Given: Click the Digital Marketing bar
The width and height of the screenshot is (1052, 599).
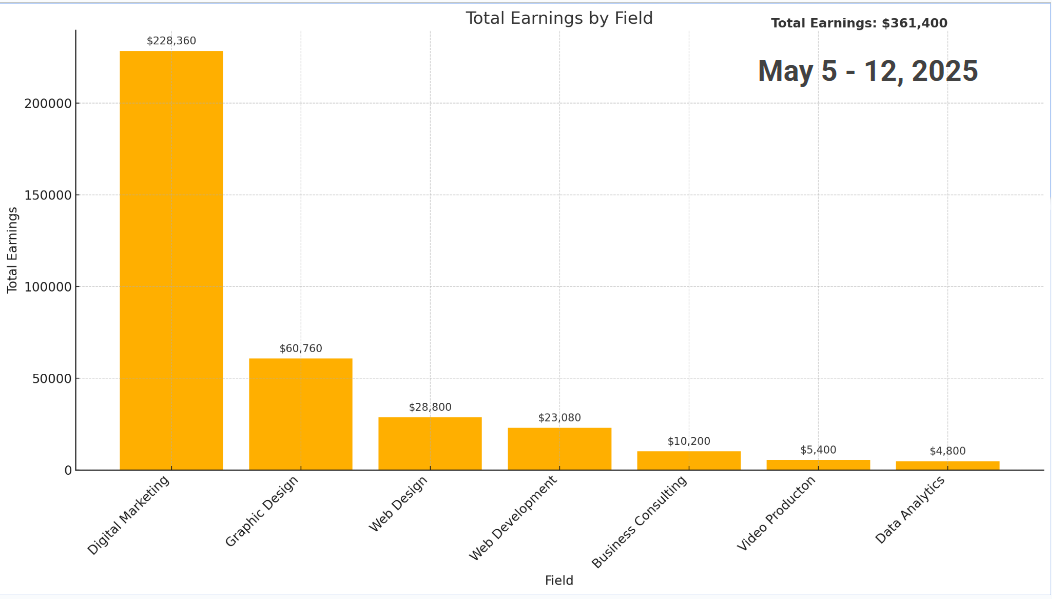Looking at the screenshot, I should (172, 260).
